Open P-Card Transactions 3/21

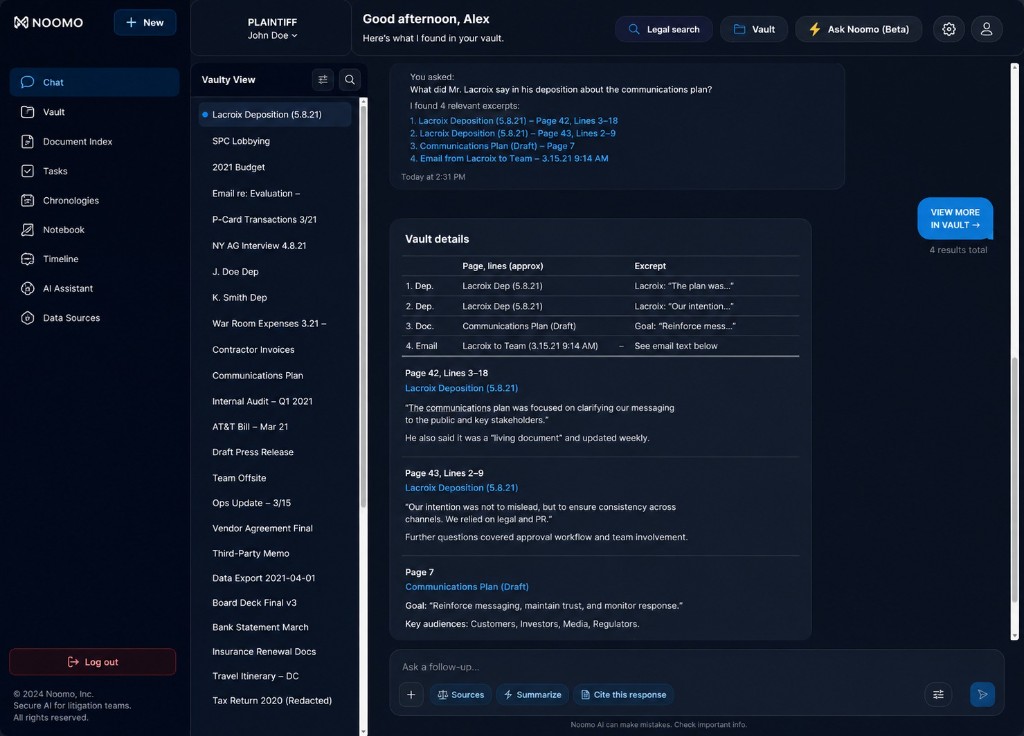264,219
